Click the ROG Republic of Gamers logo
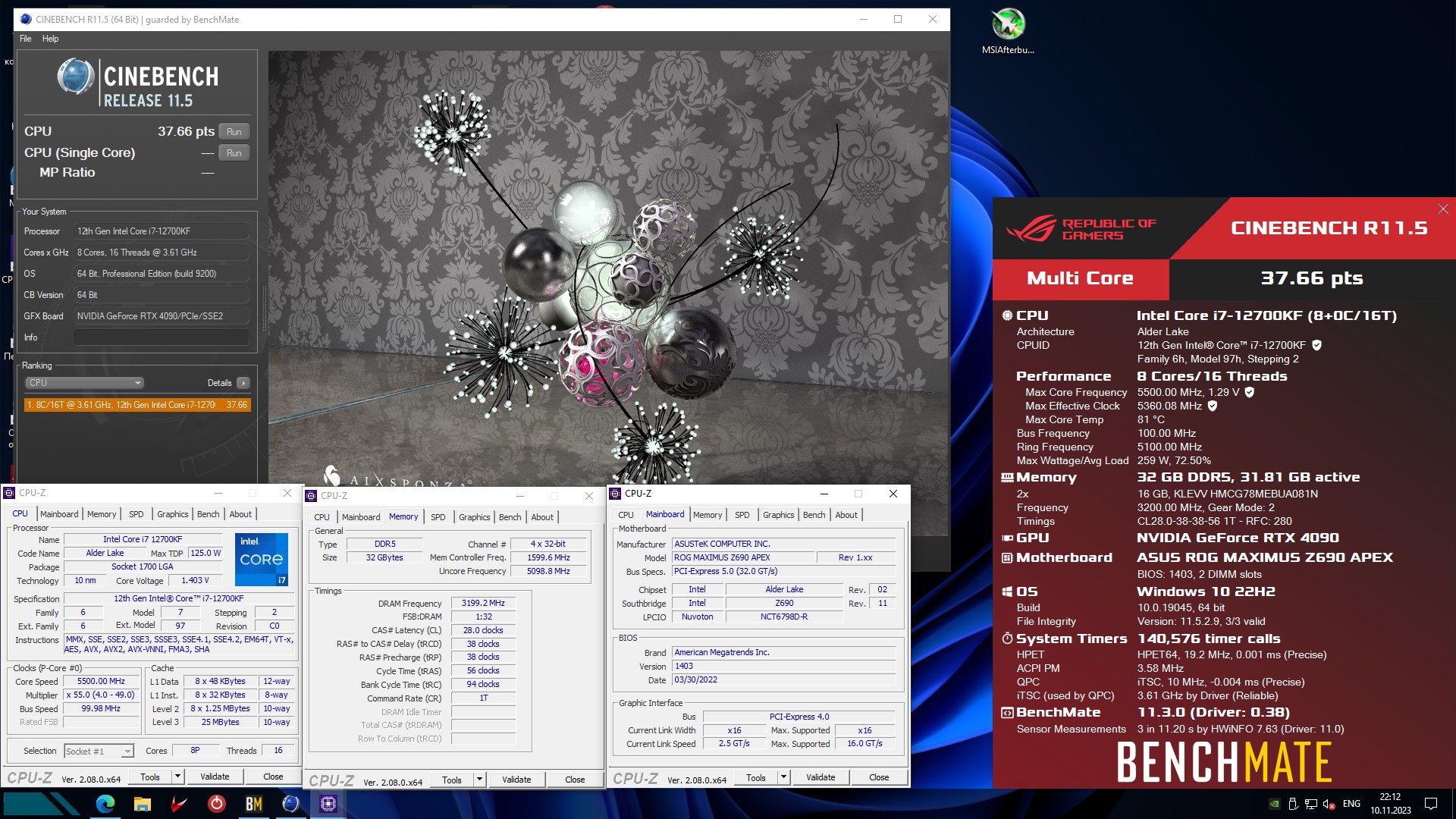The height and width of the screenshot is (819, 1456). 1081,228
